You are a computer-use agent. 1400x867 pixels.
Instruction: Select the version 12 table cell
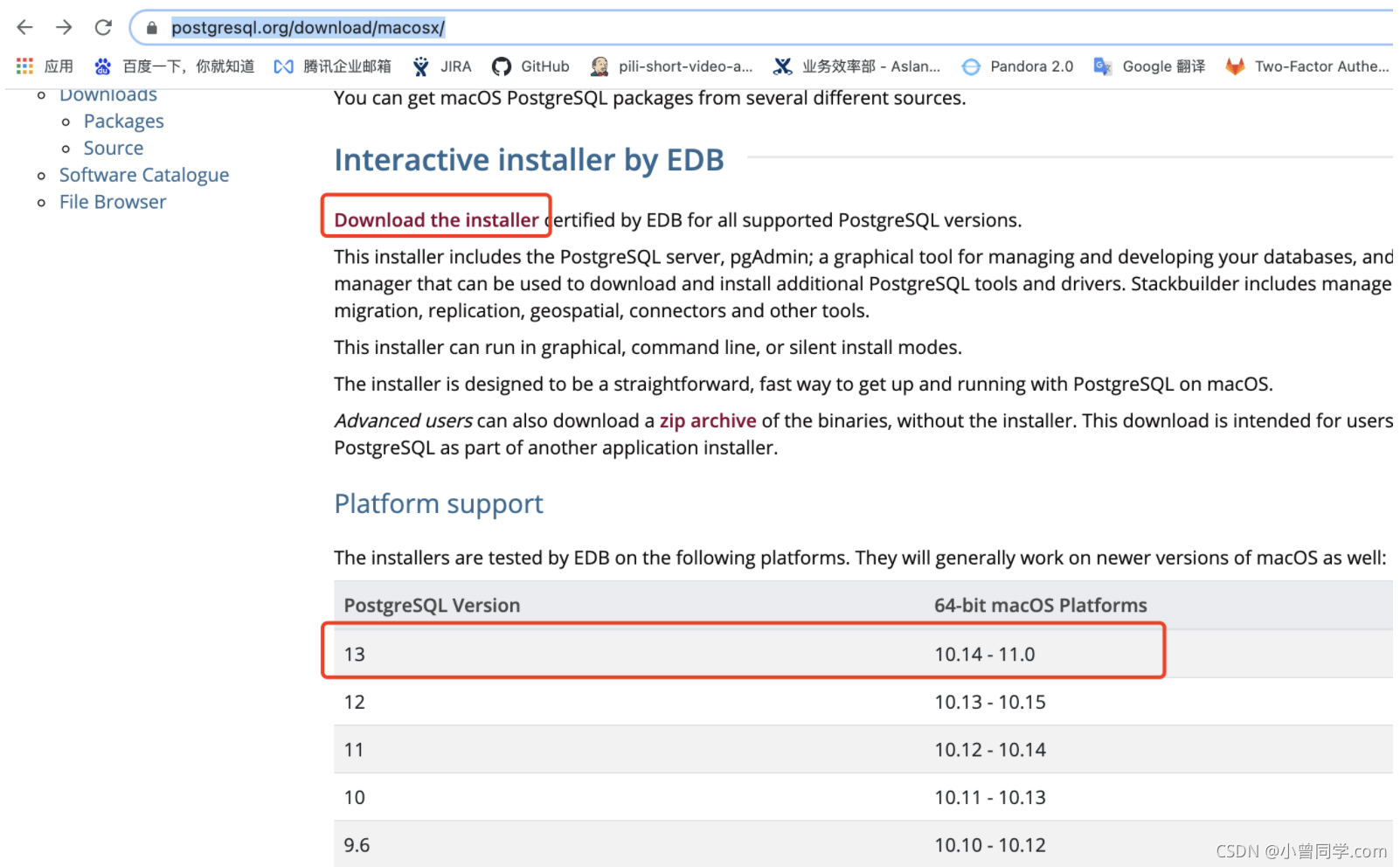click(x=354, y=703)
